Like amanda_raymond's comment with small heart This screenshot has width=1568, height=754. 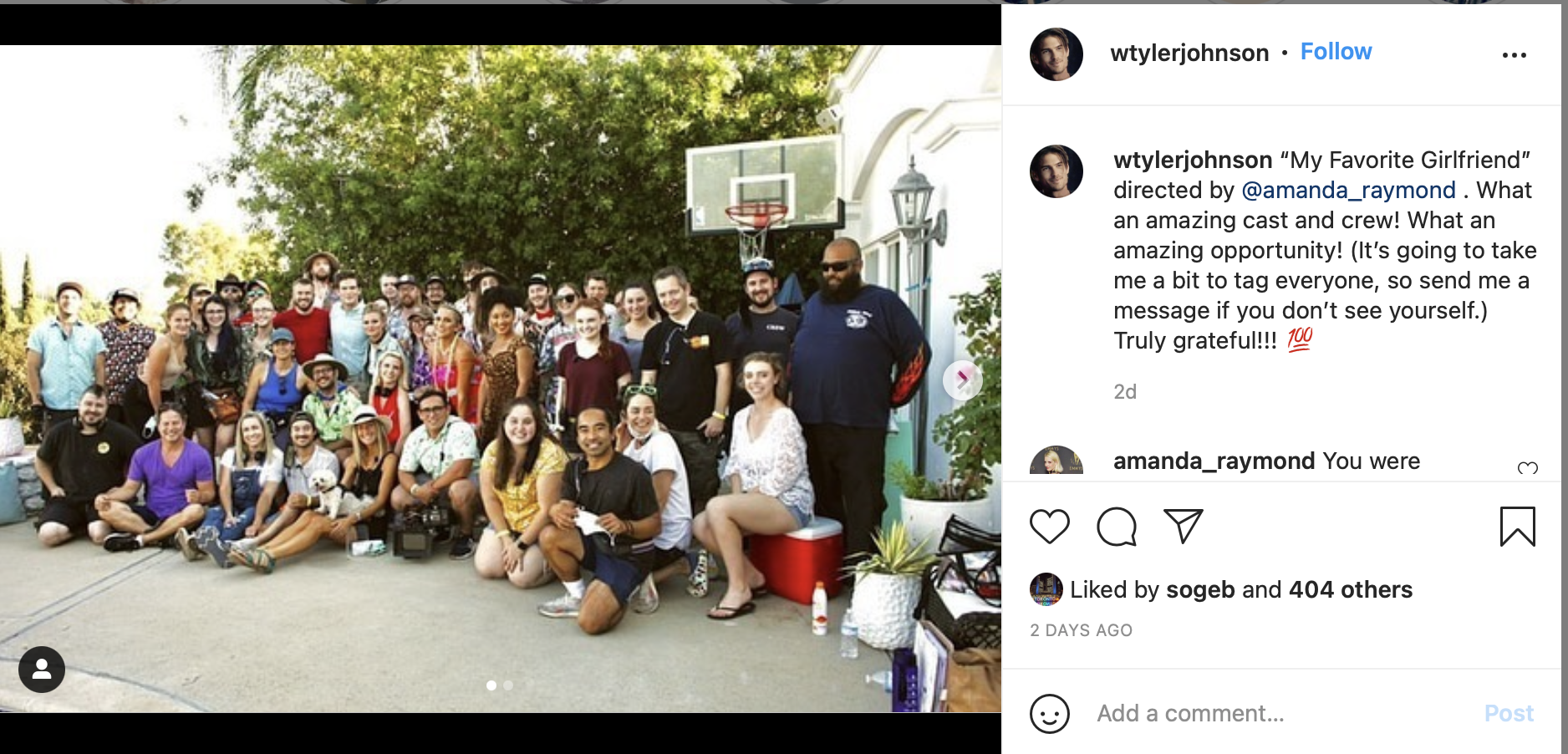1528,468
